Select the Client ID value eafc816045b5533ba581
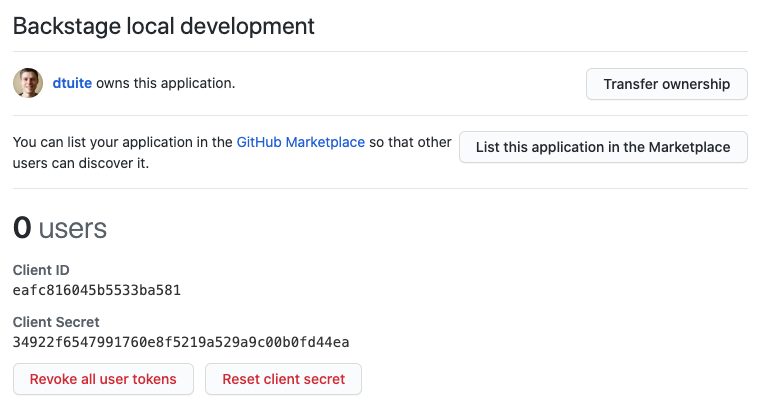 tap(97, 290)
